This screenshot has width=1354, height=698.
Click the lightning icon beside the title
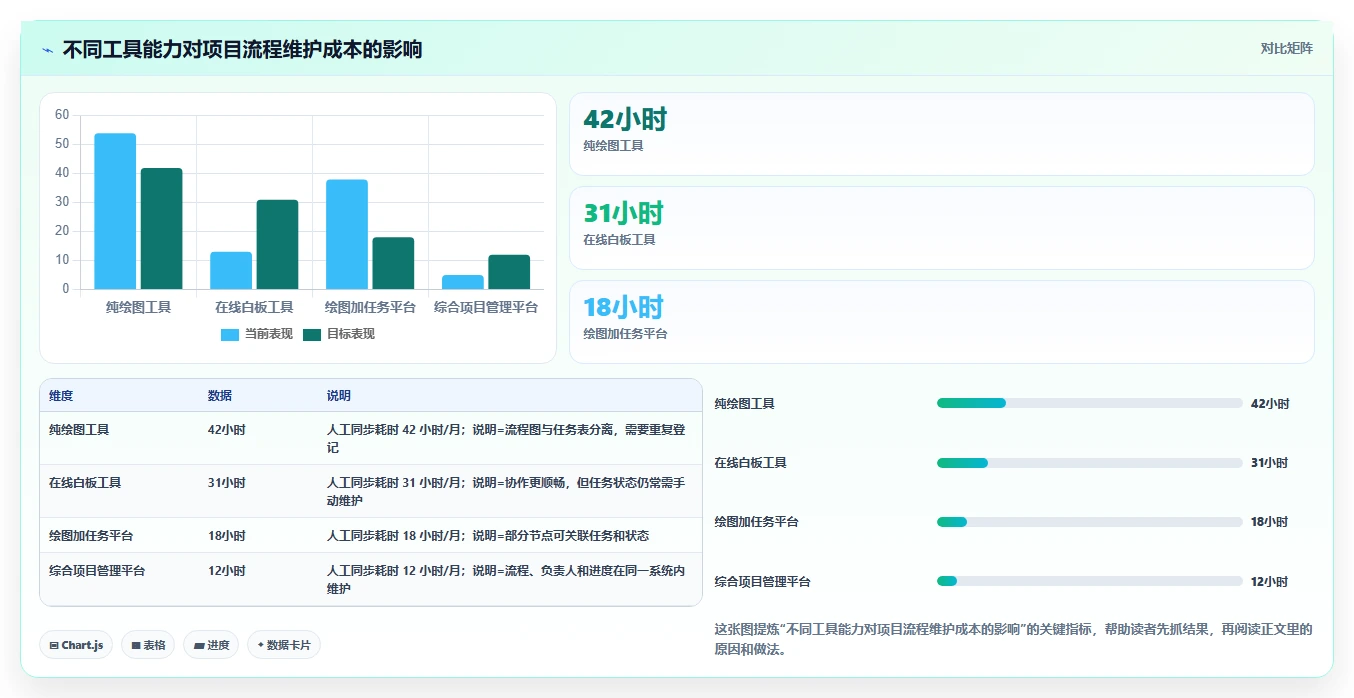(48, 50)
